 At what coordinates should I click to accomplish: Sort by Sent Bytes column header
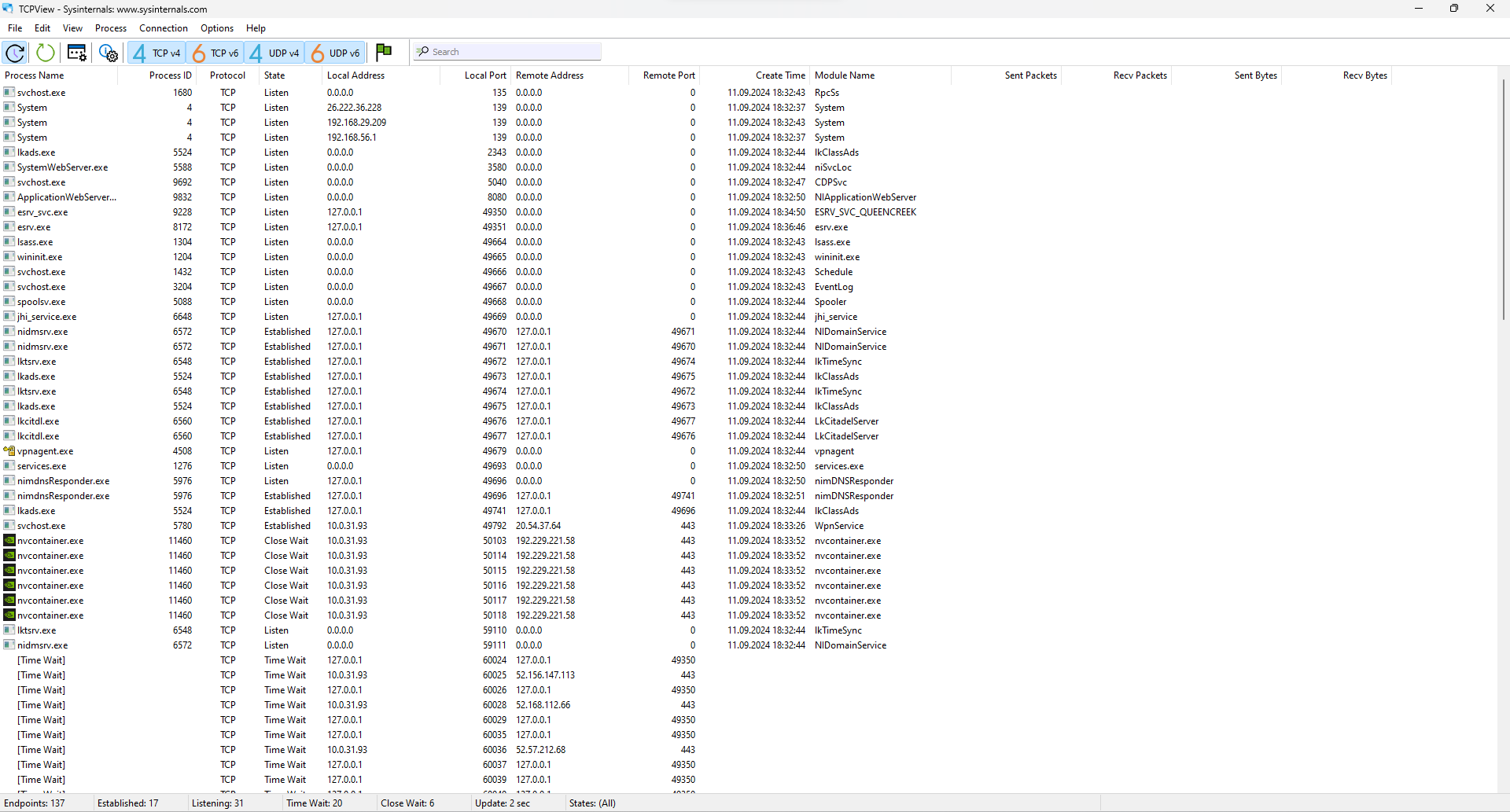pos(1227,75)
